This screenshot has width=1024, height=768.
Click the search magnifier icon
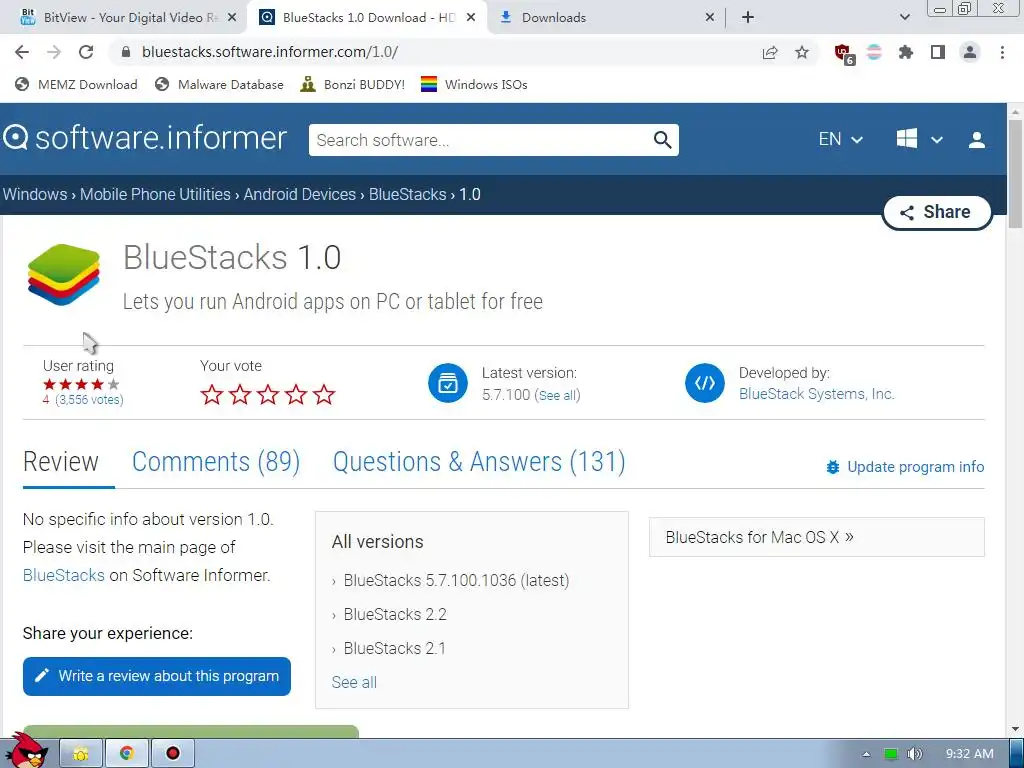click(662, 140)
